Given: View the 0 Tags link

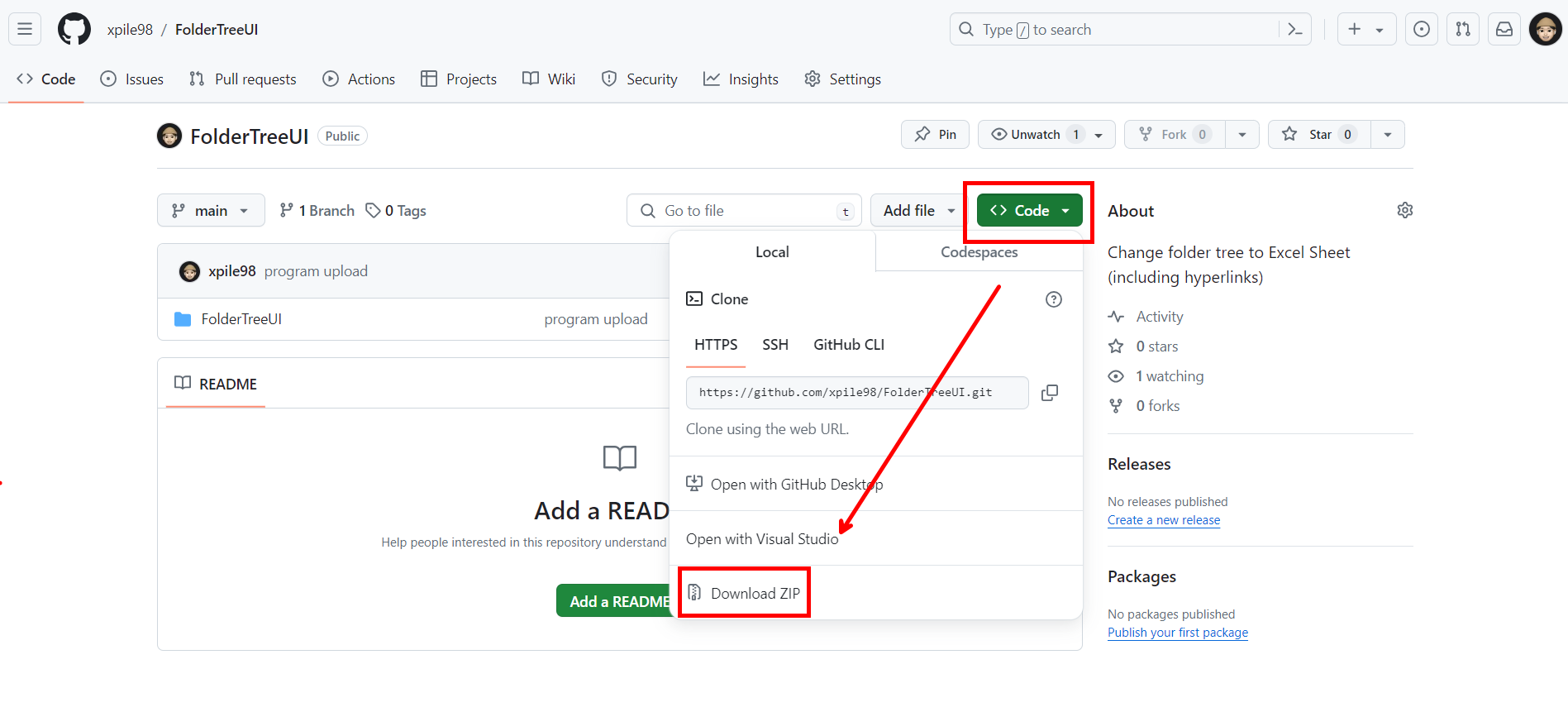Looking at the screenshot, I should pyautogui.click(x=396, y=211).
